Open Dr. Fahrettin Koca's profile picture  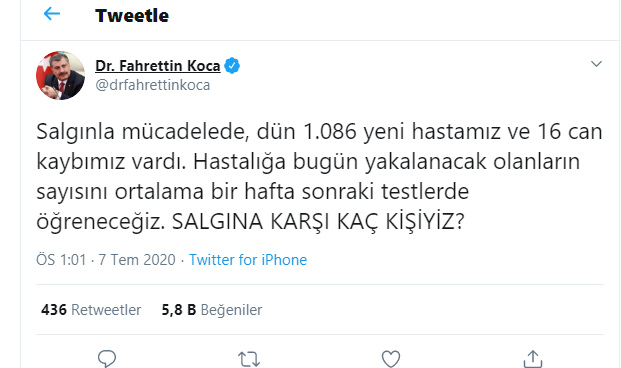click(60, 75)
